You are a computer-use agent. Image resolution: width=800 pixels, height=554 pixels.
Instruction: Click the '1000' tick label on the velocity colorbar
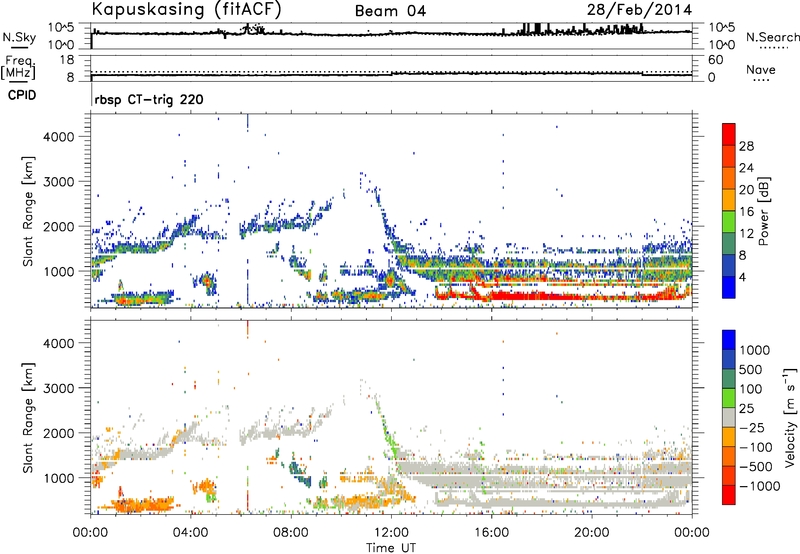pyautogui.click(x=755, y=350)
